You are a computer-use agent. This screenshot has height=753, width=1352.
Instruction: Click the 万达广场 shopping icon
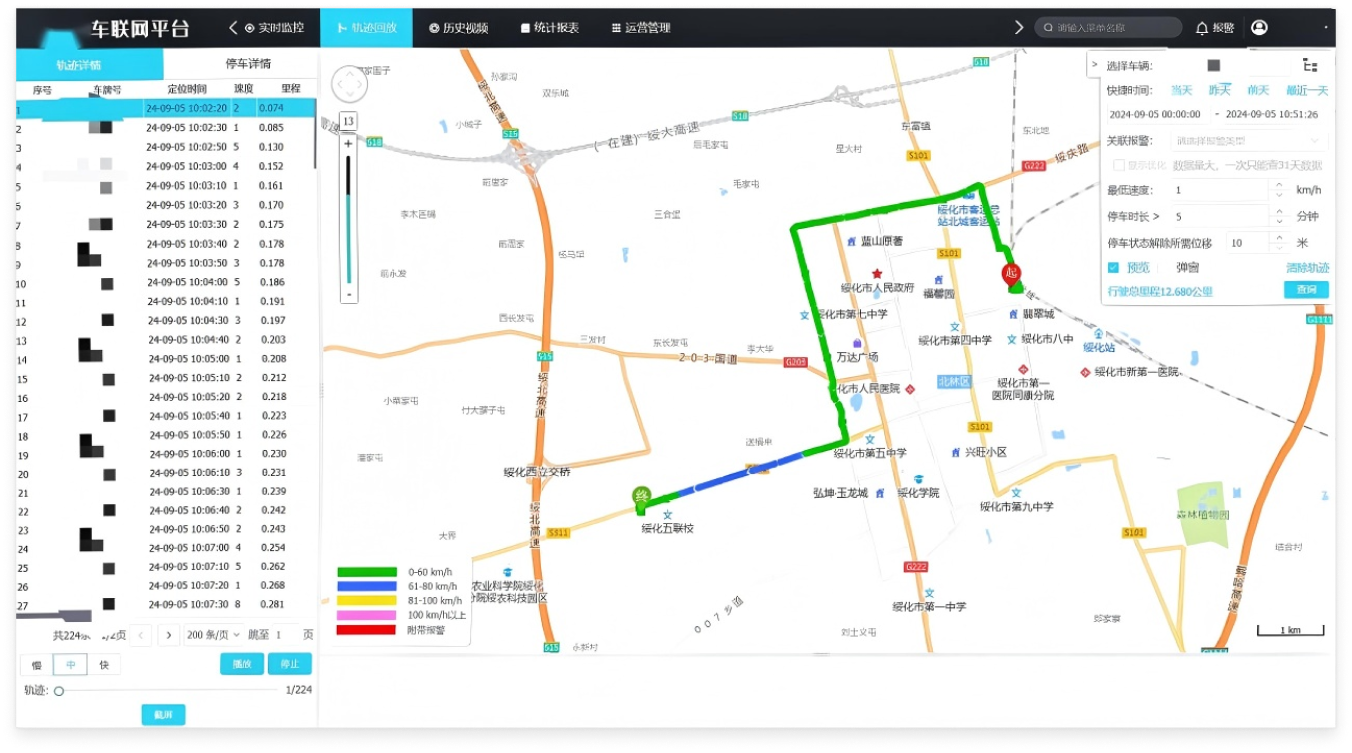858,343
